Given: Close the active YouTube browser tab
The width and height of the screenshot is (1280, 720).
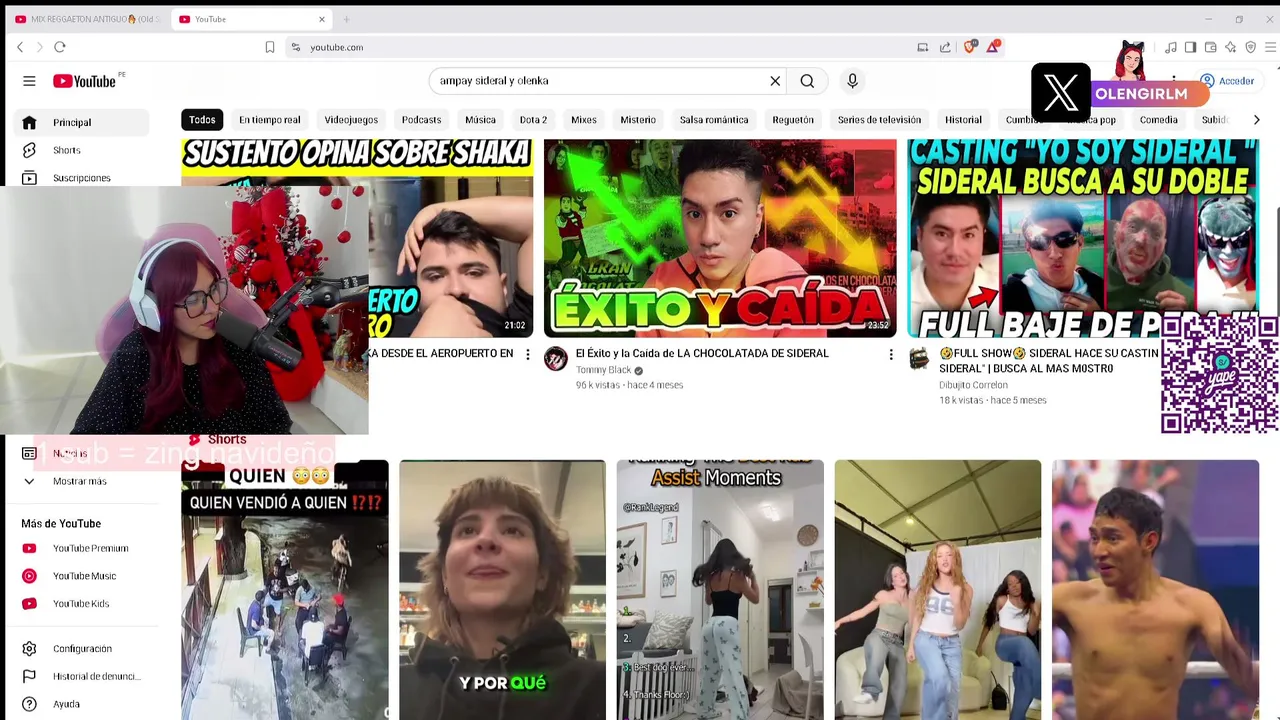Looking at the screenshot, I should click(x=322, y=19).
